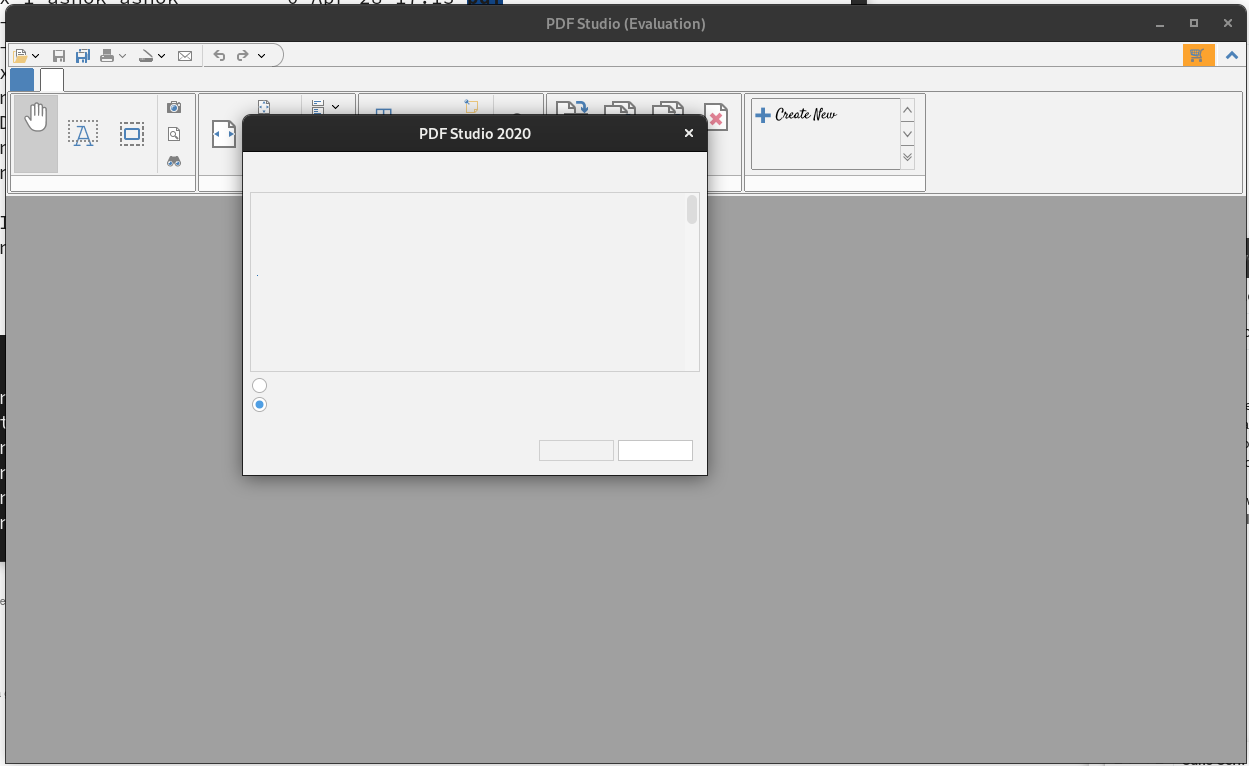This screenshot has height=766, width=1249.
Task: Click the greyed-out blank button in the dialog
Action: click(576, 451)
